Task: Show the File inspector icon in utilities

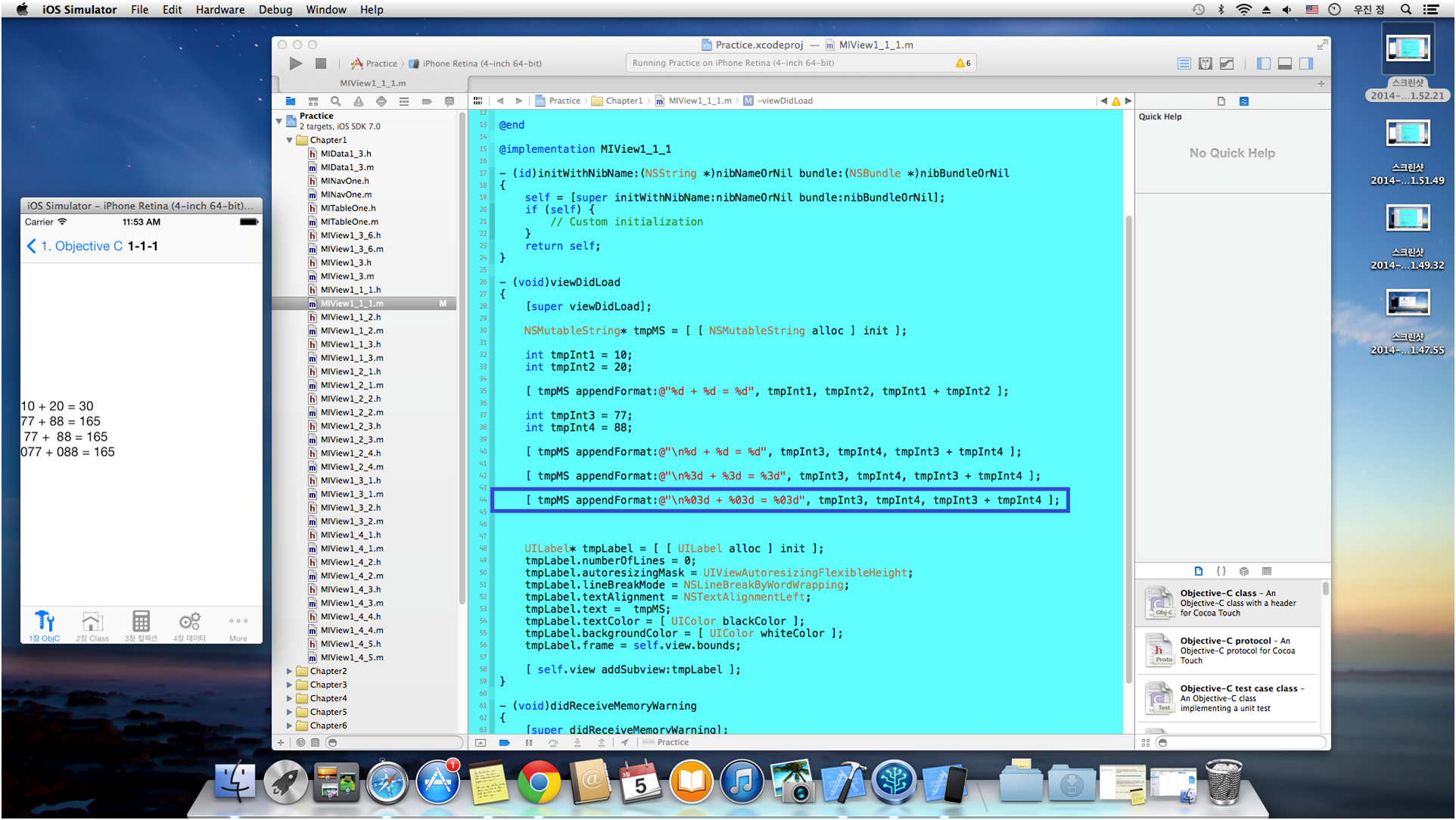Action: [1221, 101]
